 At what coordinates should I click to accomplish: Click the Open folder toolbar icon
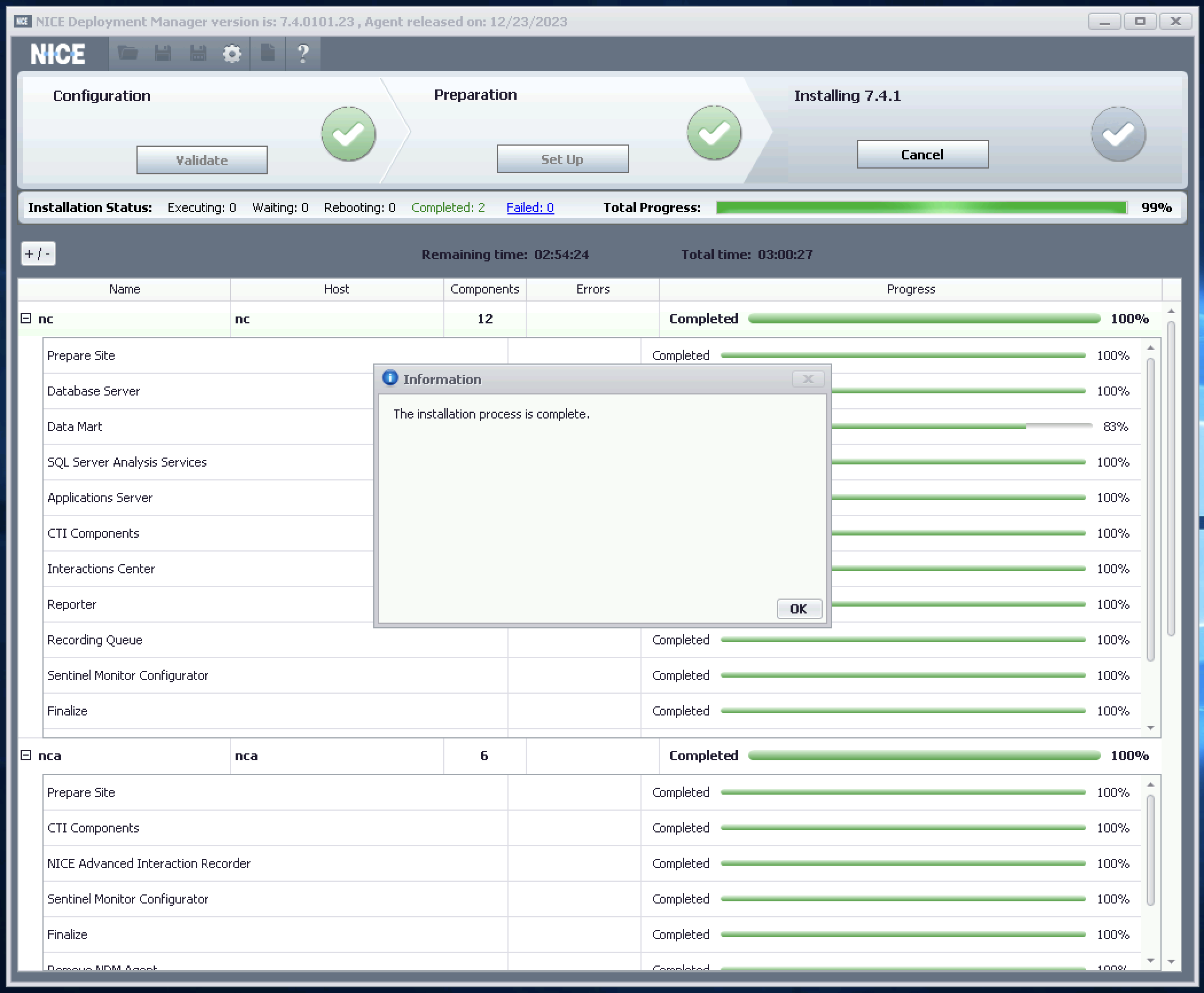pyautogui.click(x=127, y=54)
